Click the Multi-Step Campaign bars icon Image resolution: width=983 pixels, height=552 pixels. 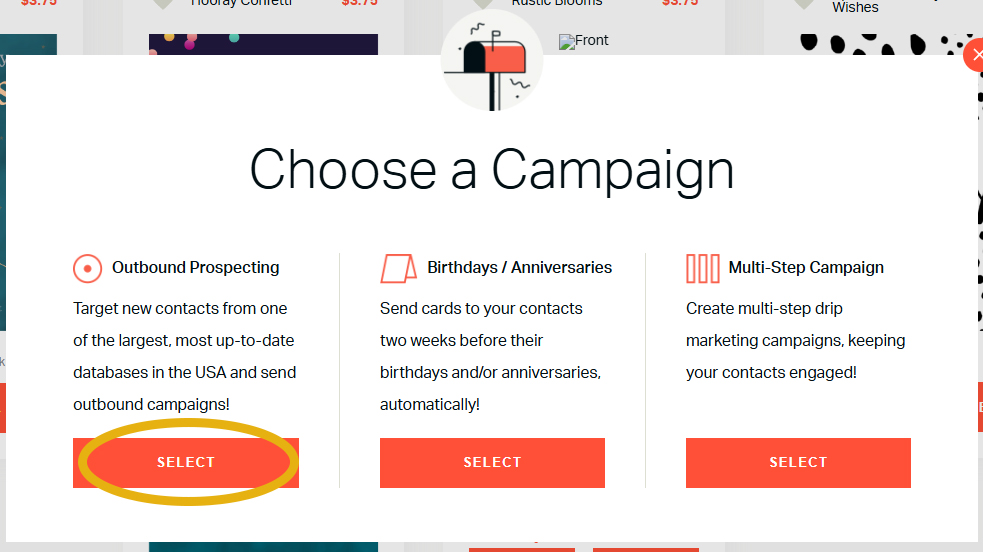click(703, 268)
